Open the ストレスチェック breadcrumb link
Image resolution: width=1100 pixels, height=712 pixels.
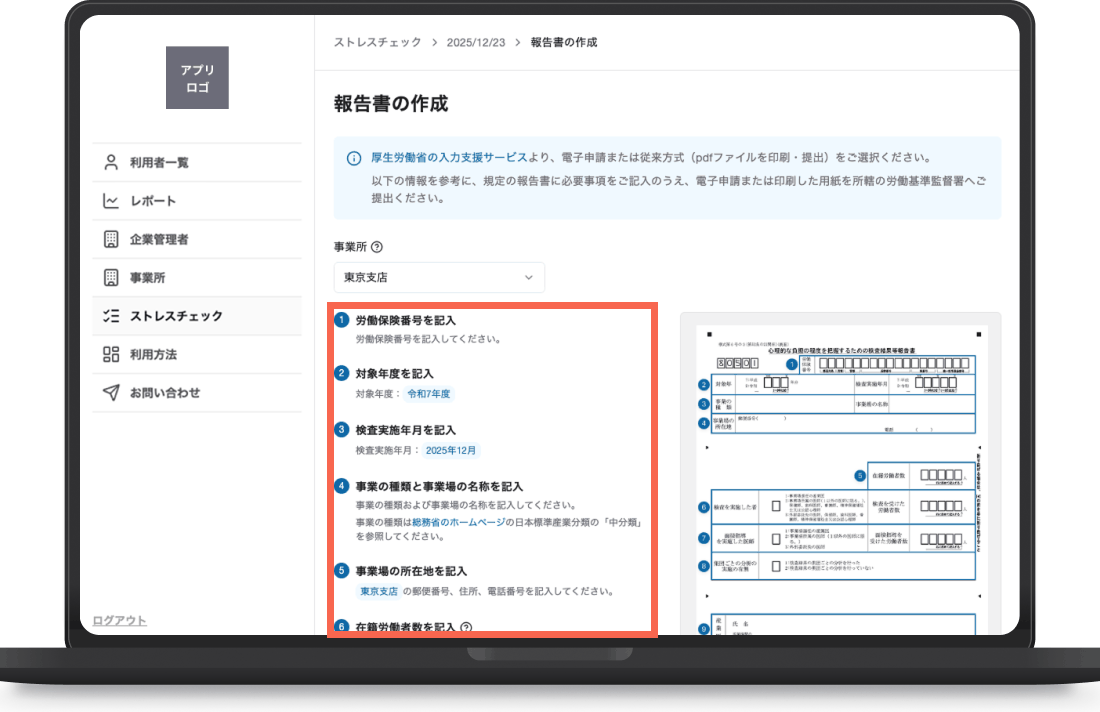pos(377,42)
